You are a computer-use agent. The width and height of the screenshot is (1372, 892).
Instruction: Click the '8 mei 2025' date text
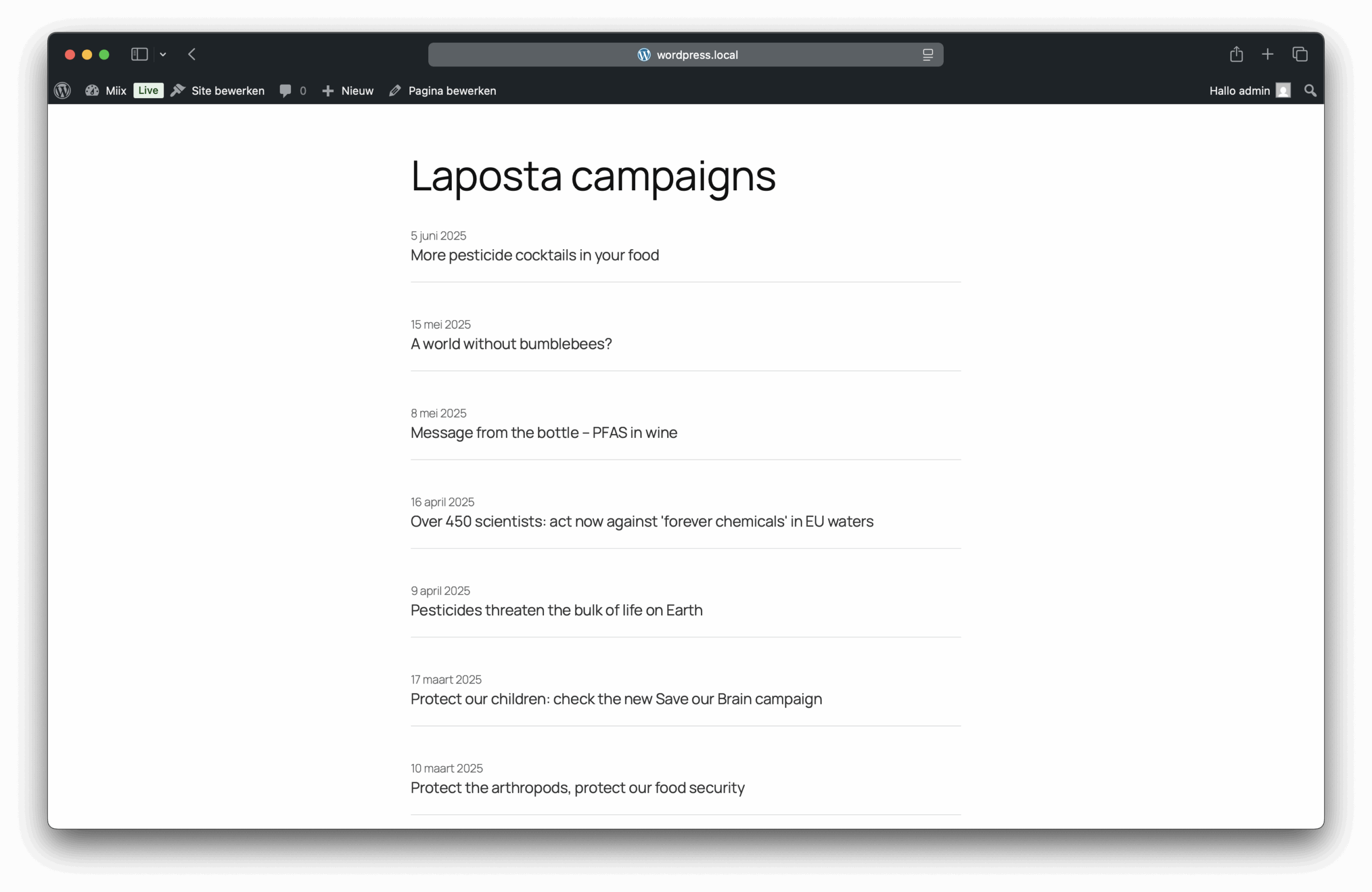pos(438,413)
